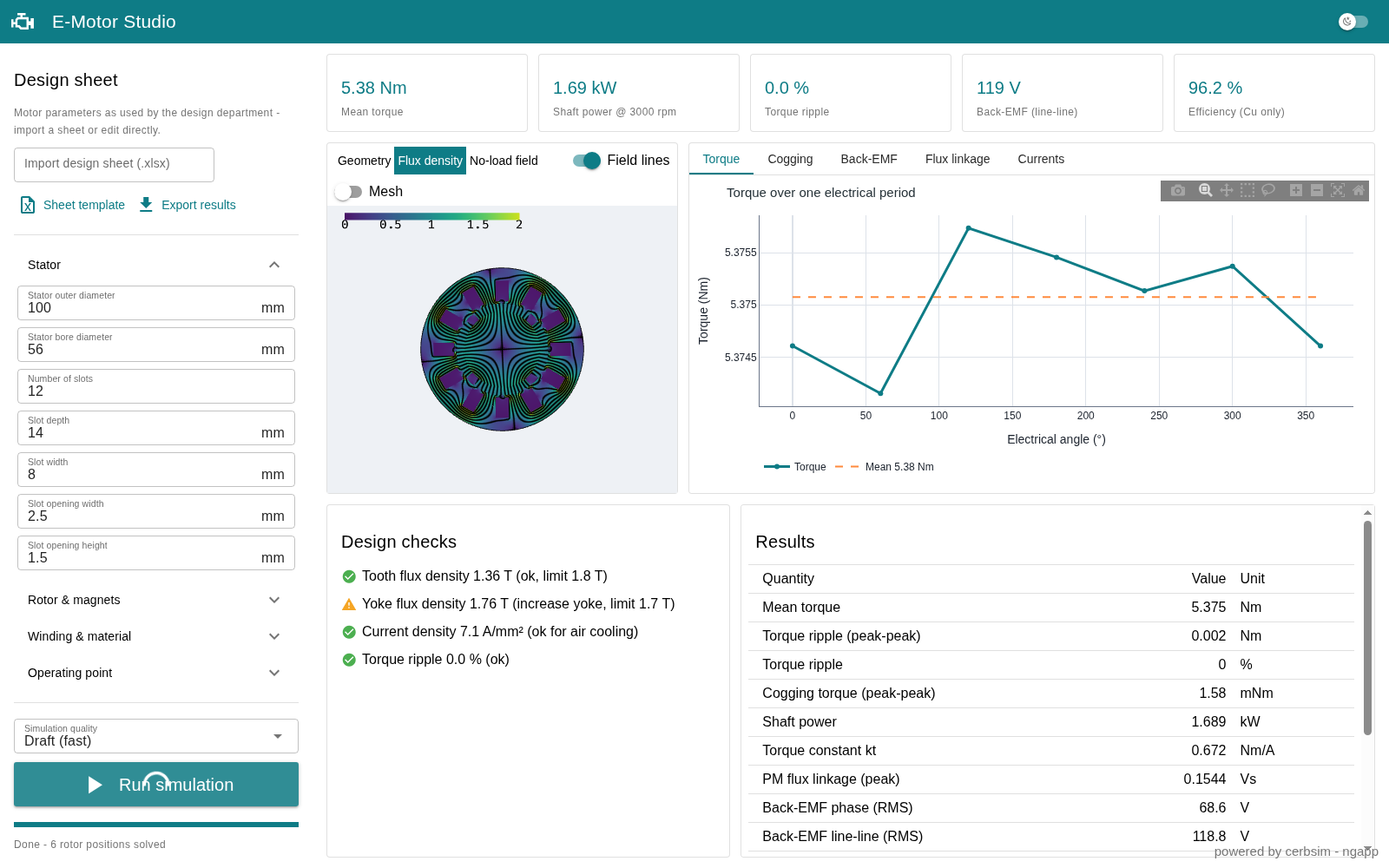This screenshot has height=868, width=1389.
Task: Click the 1.69 kW Shaft power card
Action: (639, 93)
